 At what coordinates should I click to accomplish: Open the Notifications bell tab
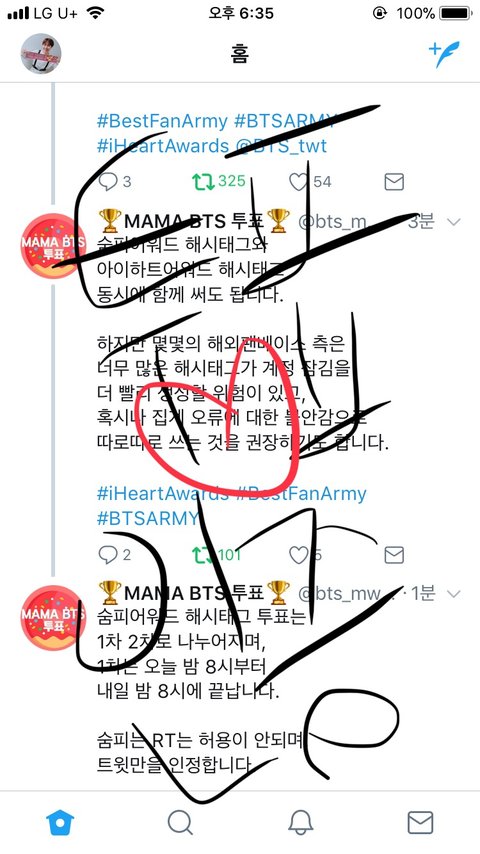(x=300, y=822)
